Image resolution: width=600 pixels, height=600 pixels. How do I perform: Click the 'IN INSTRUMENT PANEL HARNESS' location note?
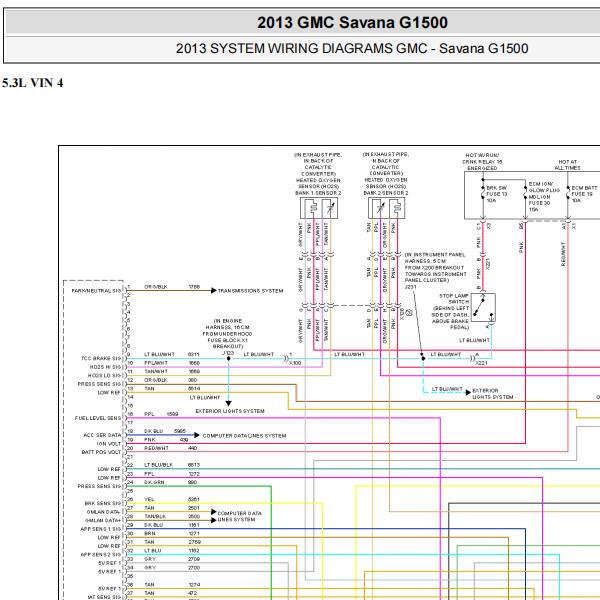[435, 267]
